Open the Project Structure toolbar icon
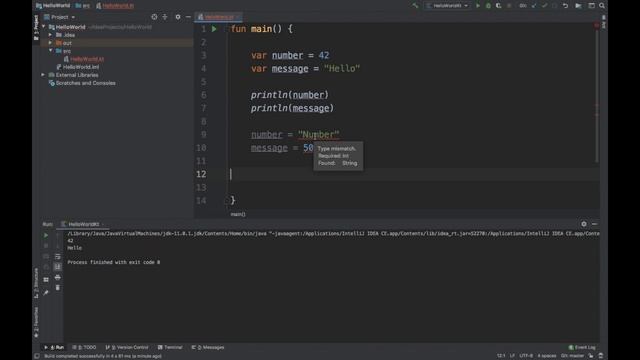 pos(591,6)
